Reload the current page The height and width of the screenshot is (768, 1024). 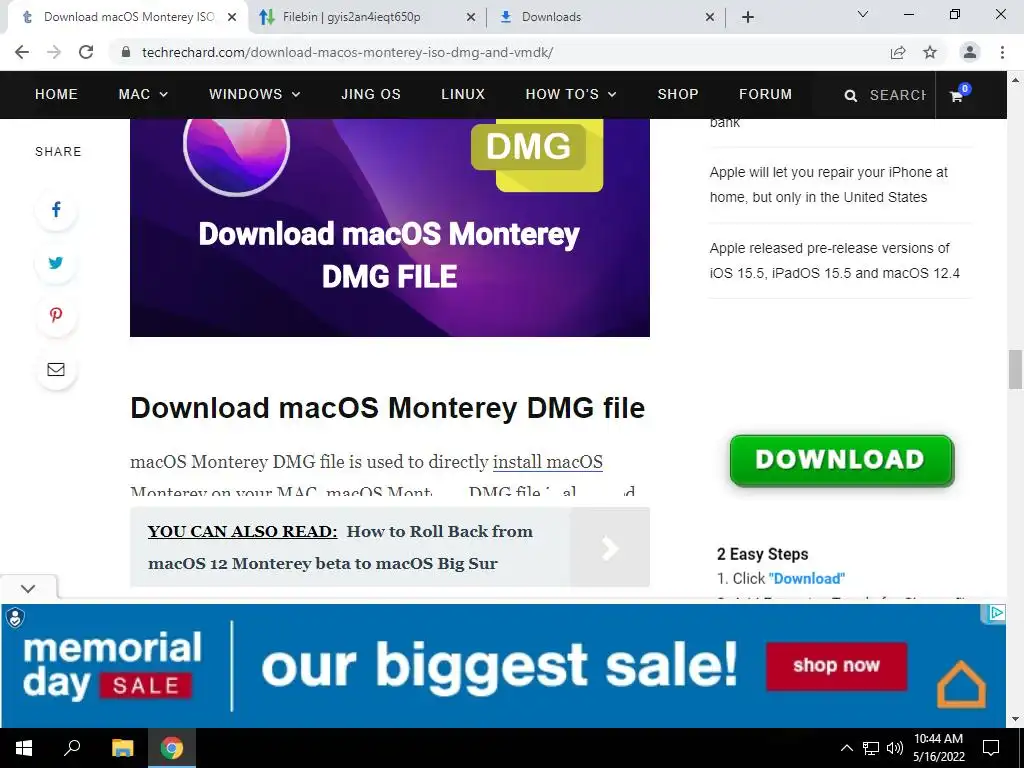pyautogui.click(x=86, y=52)
